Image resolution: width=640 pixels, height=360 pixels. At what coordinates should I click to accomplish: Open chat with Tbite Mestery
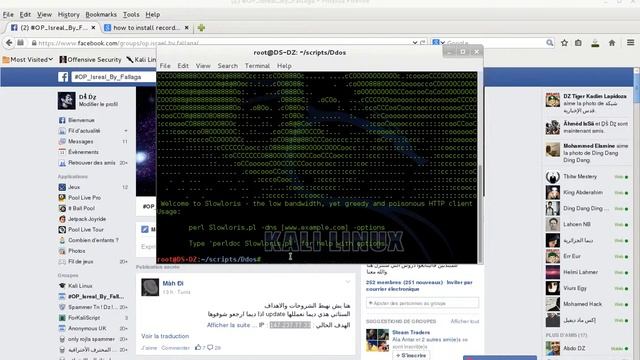pos(586,176)
